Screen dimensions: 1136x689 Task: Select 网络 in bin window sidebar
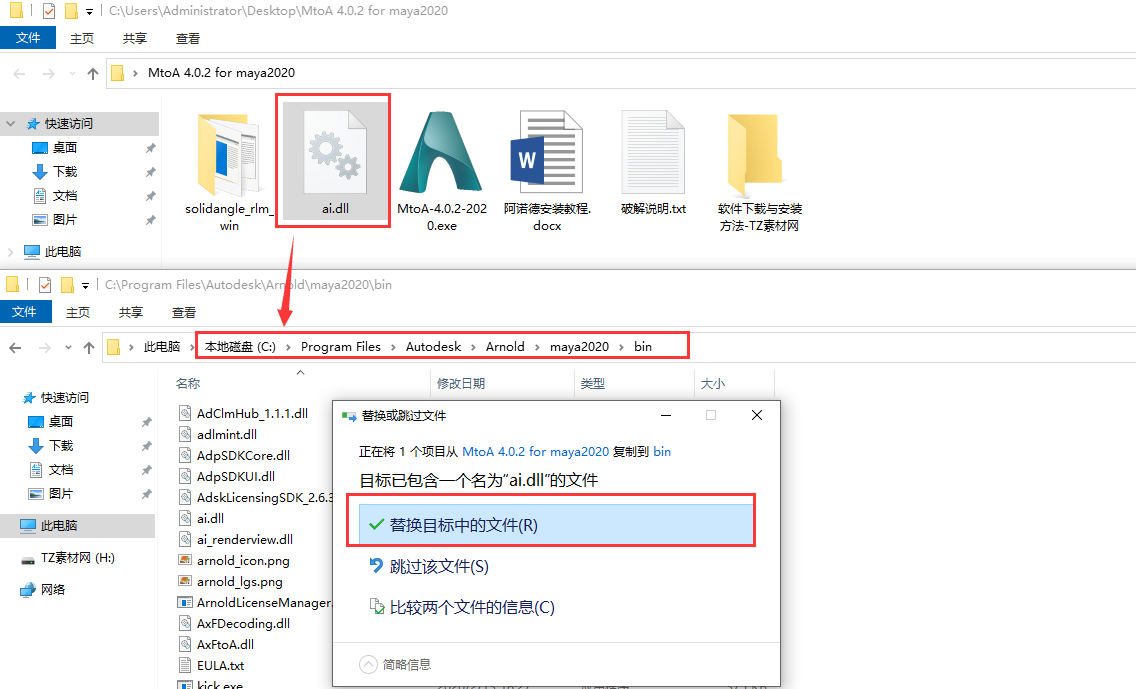pos(53,590)
